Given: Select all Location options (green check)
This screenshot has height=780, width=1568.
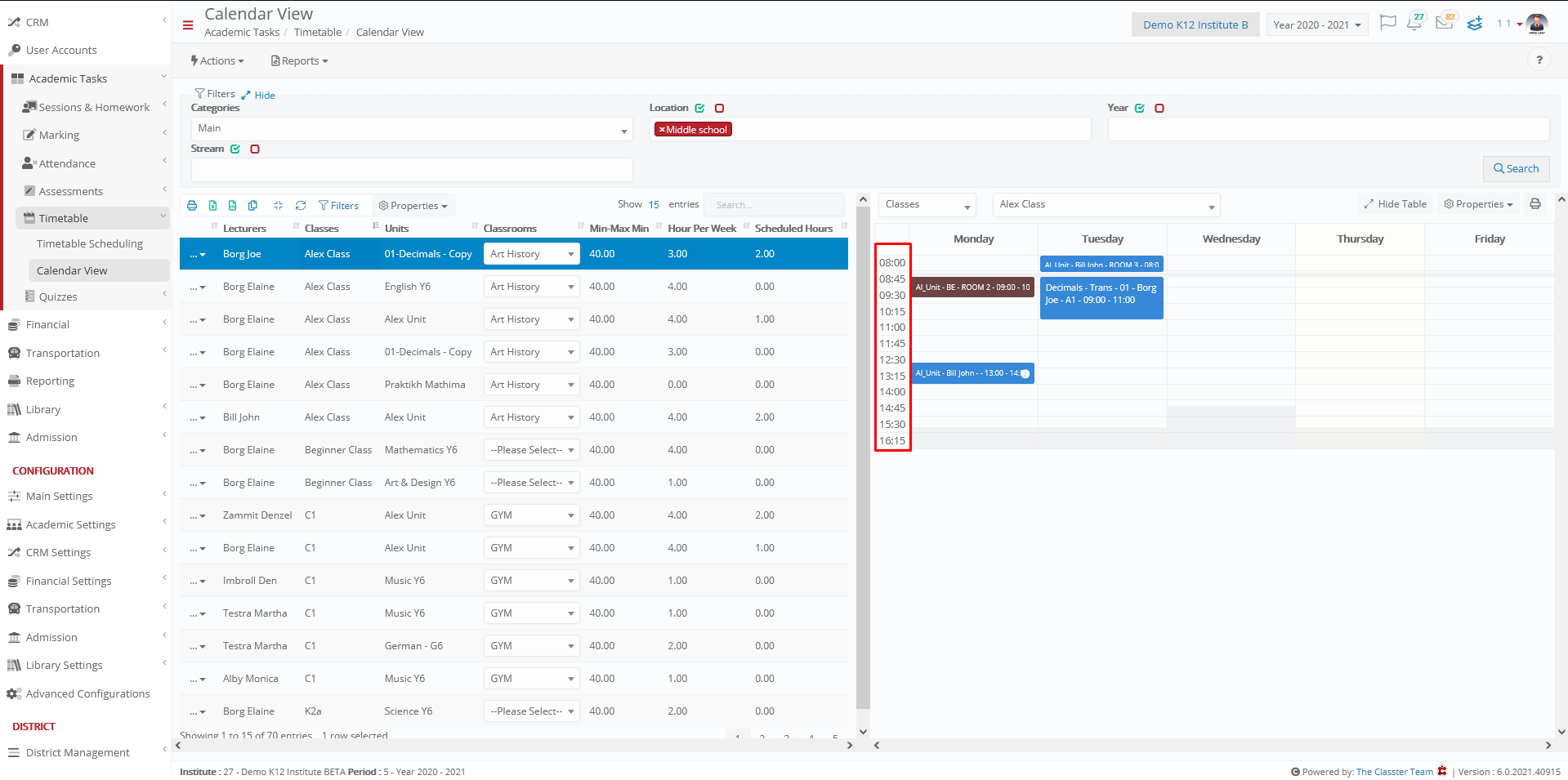Looking at the screenshot, I should coord(699,108).
